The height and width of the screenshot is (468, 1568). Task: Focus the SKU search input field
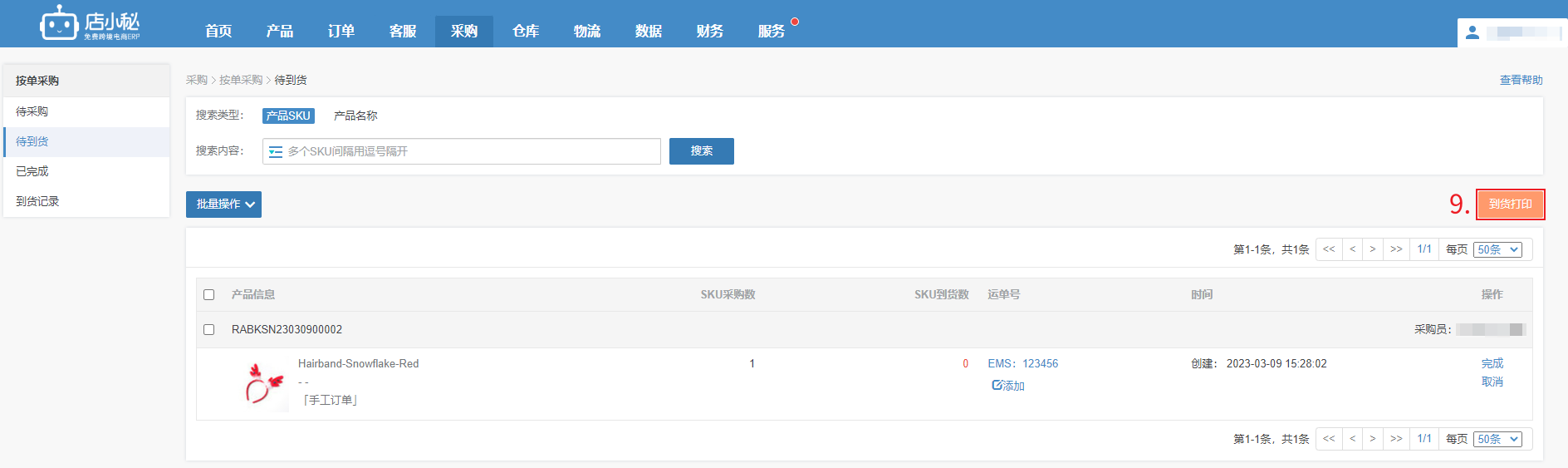click(x=462, y=151)
